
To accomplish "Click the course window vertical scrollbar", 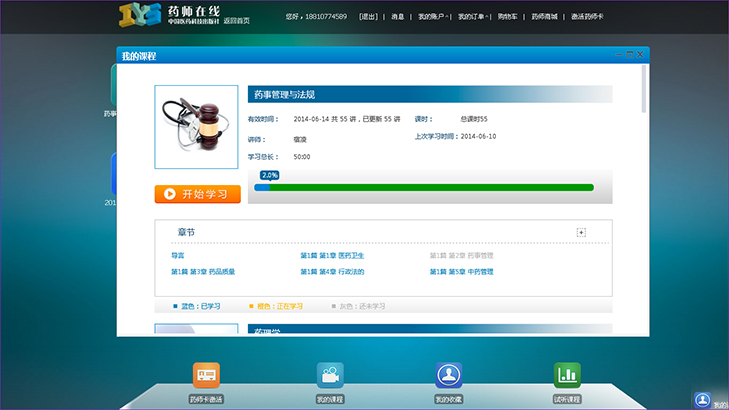I will [x=646, y=90].
